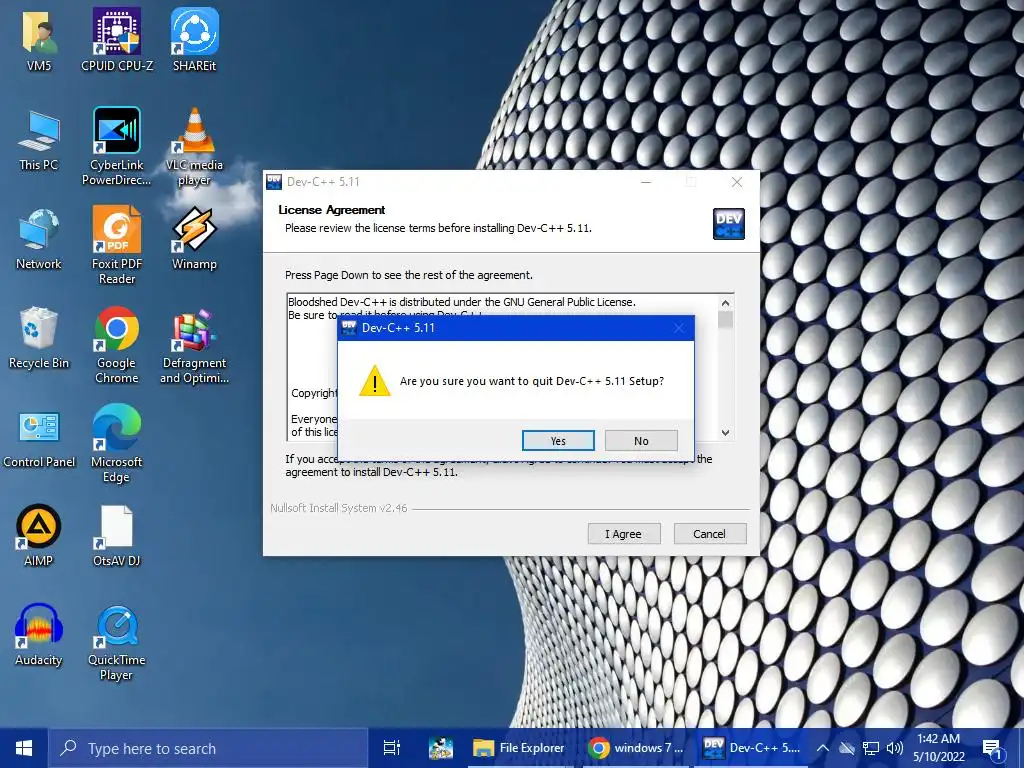The width and height of the screenshot is (1024, 768).
Task: Show hidden system tray icons
Action: [x=823, y=748]
